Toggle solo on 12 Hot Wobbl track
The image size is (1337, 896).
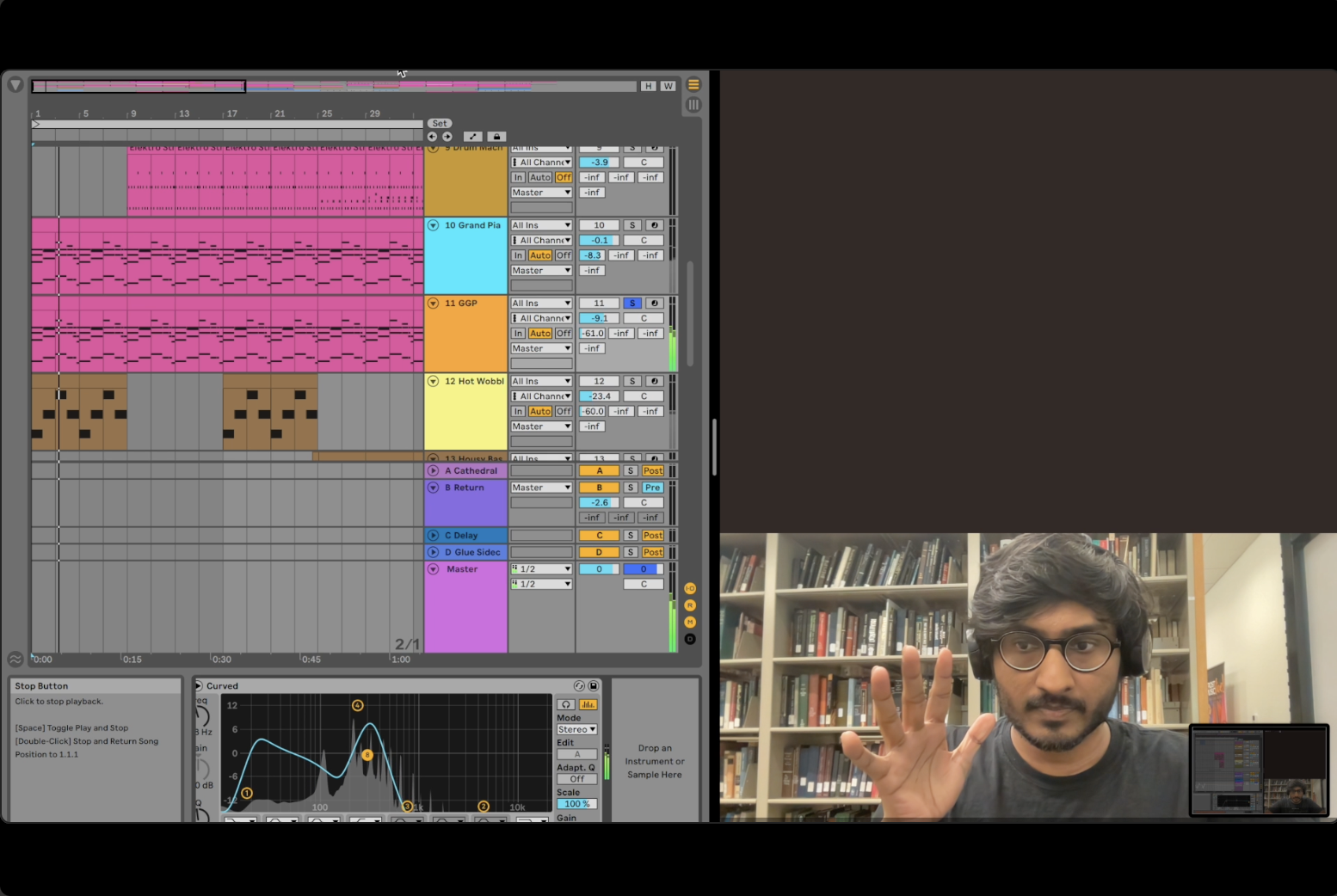pyautogui.click(x=632, y=381)
